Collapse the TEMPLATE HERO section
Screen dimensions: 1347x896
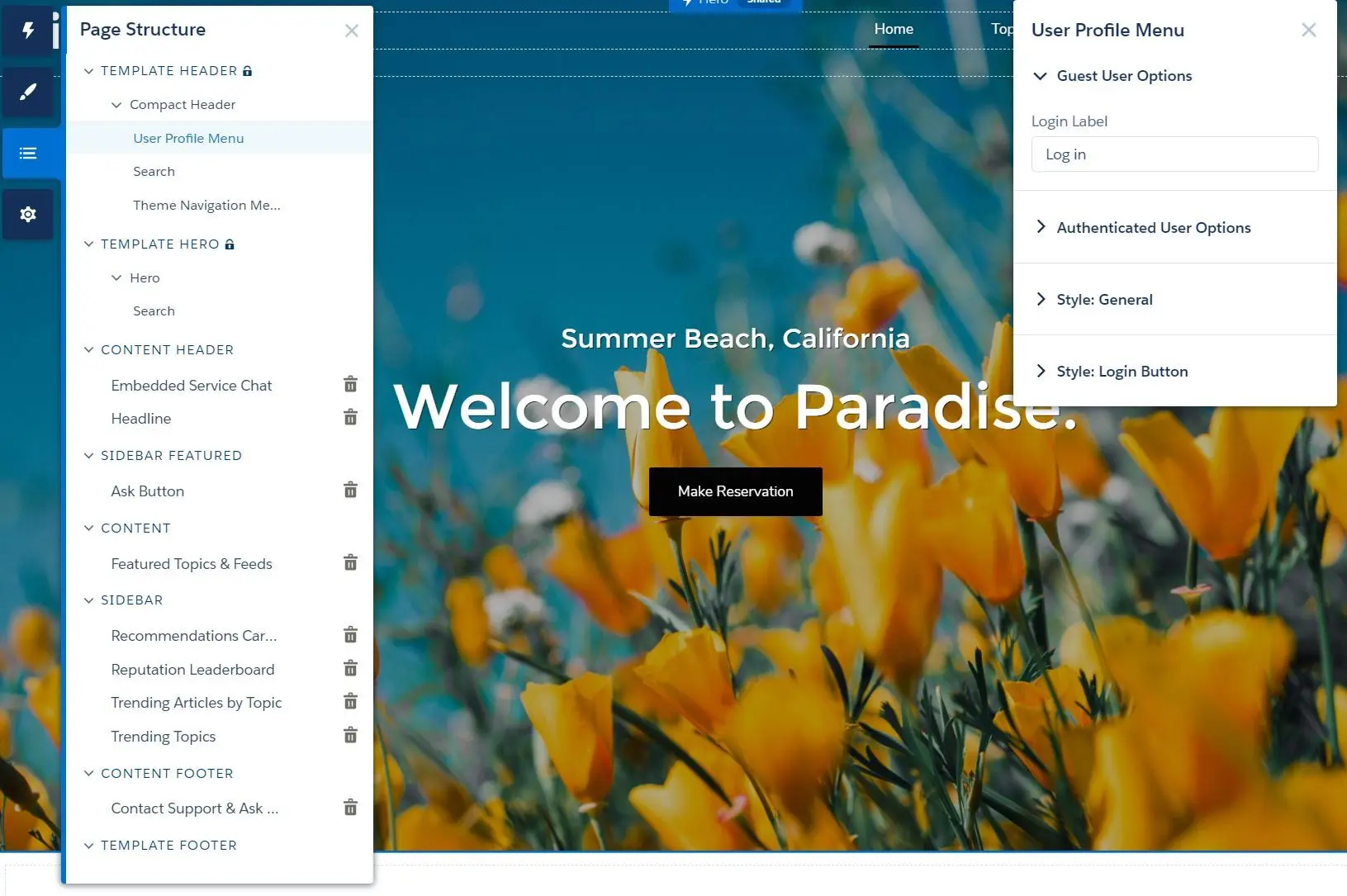coord(89,244)
